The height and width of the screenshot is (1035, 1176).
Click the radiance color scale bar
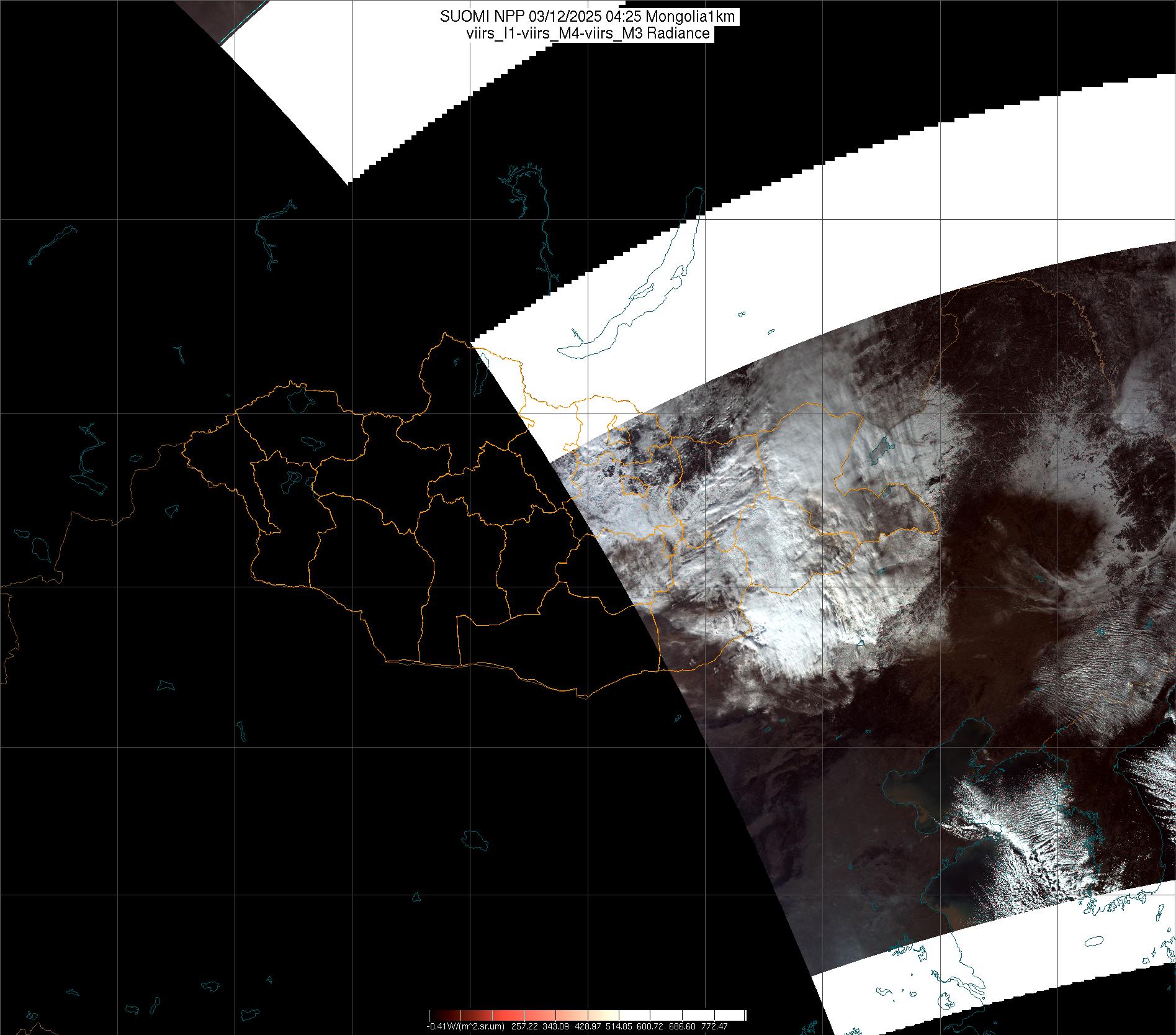tap(587, 1016)
